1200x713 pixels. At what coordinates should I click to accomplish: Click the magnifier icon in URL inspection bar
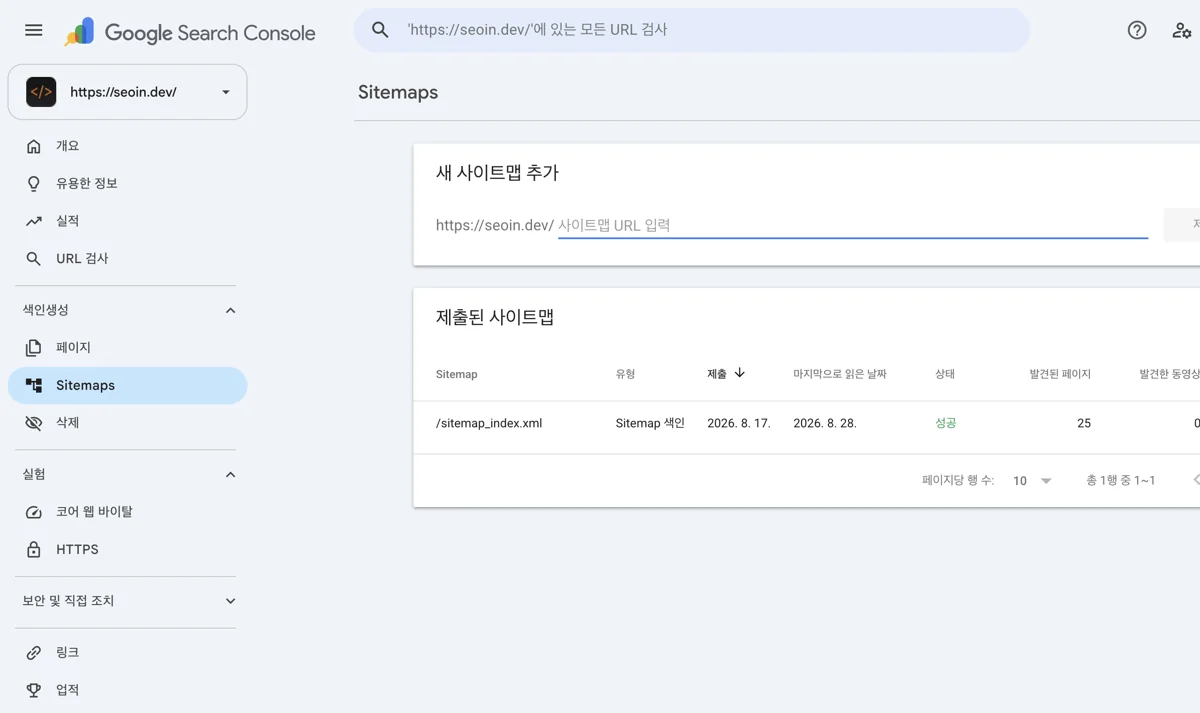[380, 30]
